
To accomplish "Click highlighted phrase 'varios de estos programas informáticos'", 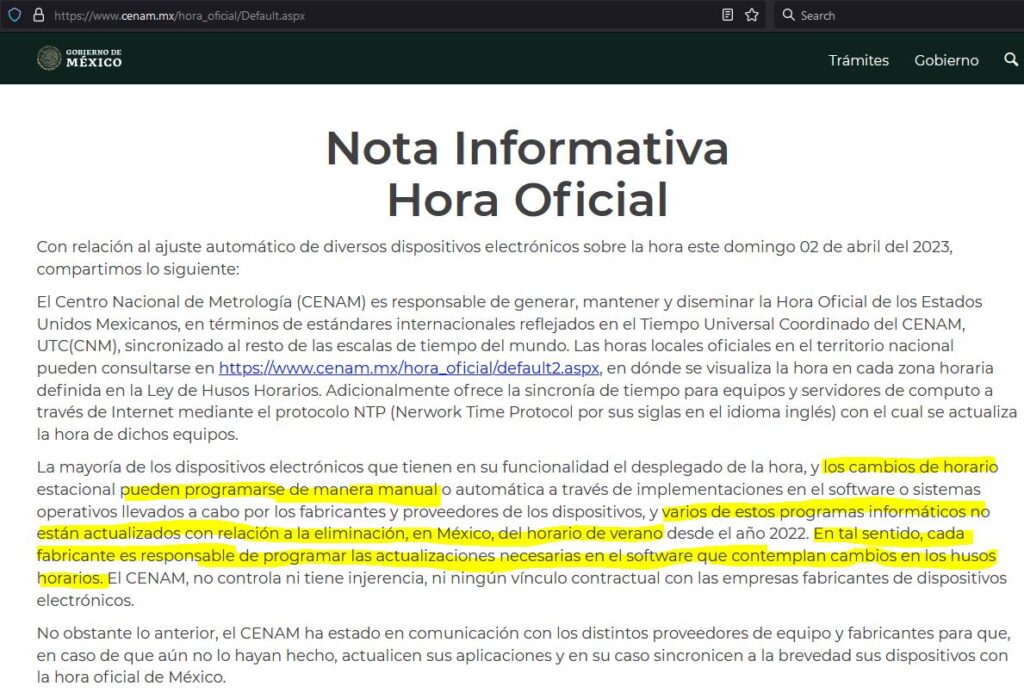I will (x=825, y=512).
